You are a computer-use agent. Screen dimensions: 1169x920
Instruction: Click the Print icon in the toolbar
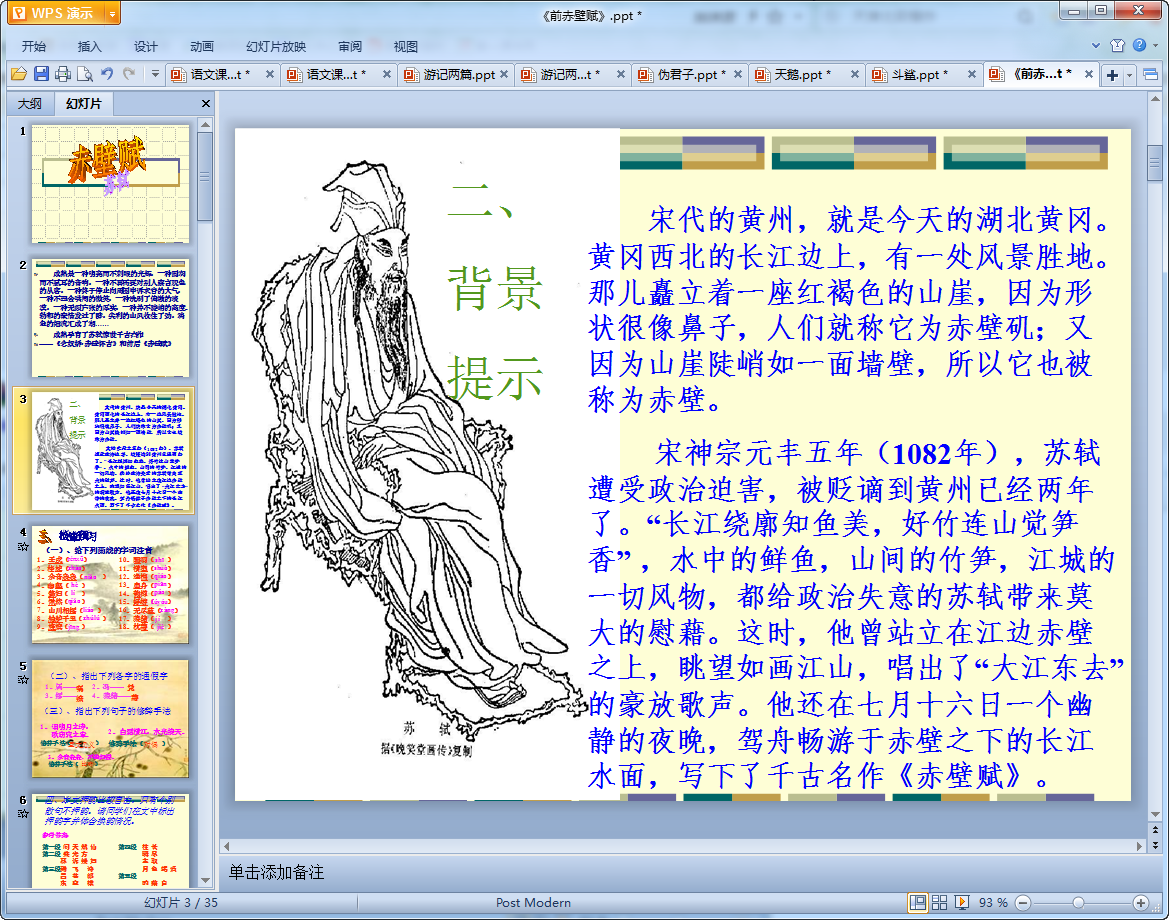click(x=63, y=74)
